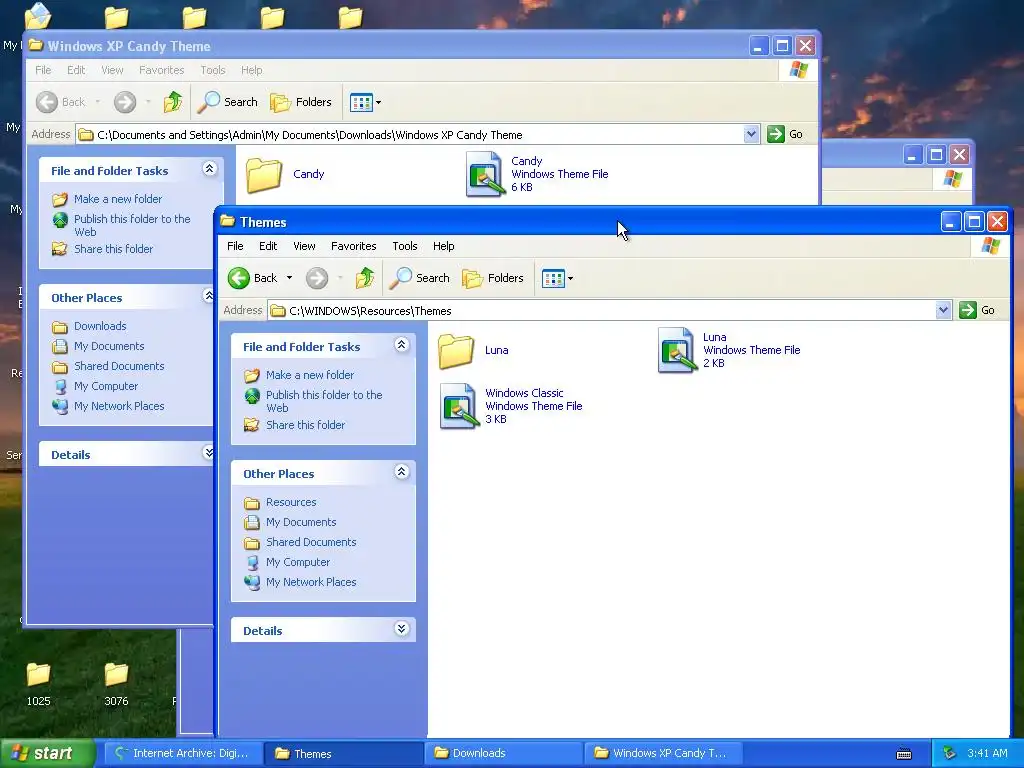Open My Network Places in Themes window

[x=311, y=582]
